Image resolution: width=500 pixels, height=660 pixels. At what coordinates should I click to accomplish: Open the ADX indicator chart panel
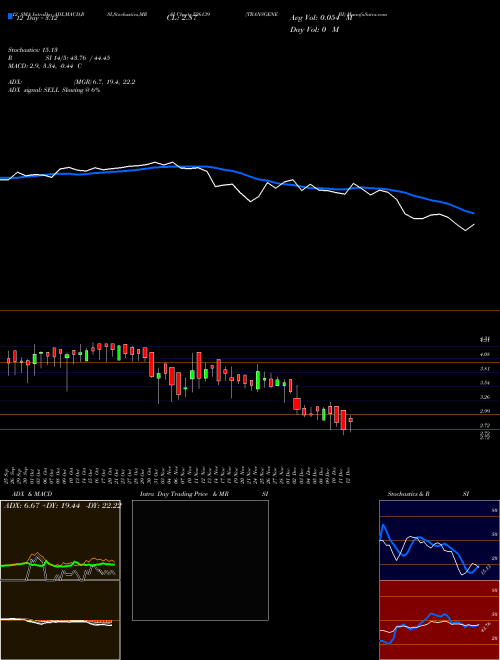60,540
